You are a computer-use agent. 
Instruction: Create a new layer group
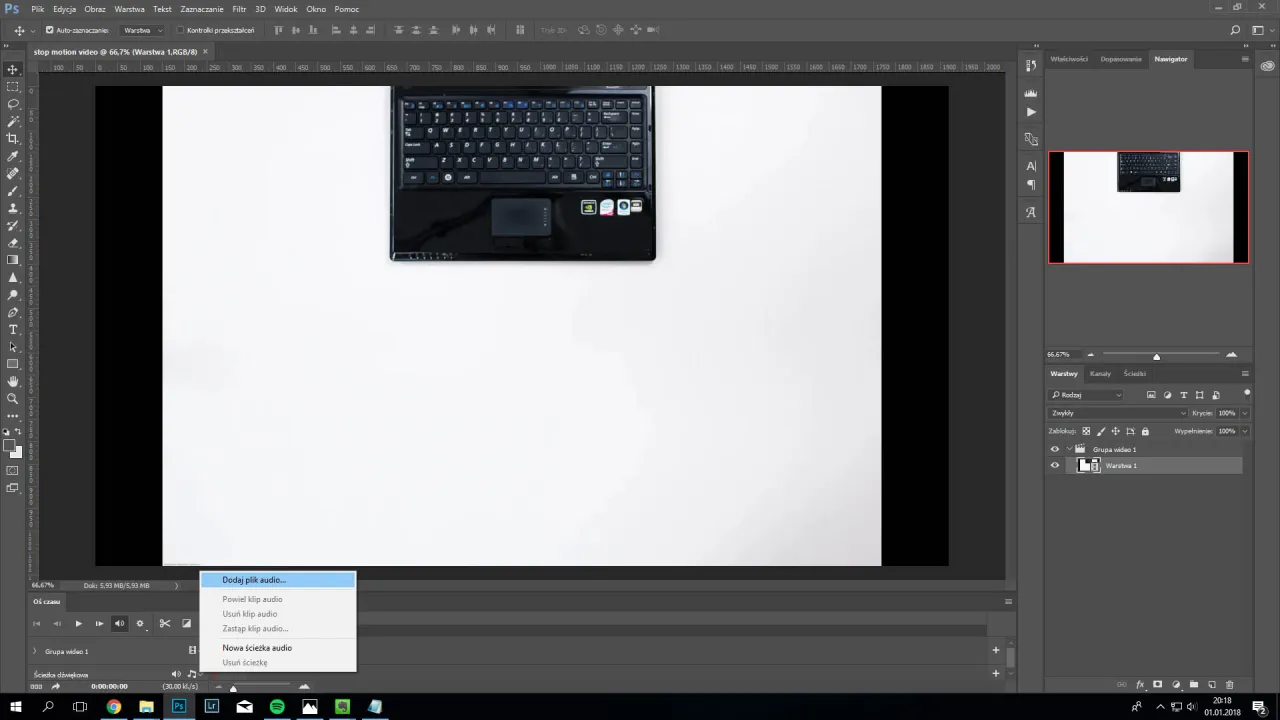(x=1193, y=685)
